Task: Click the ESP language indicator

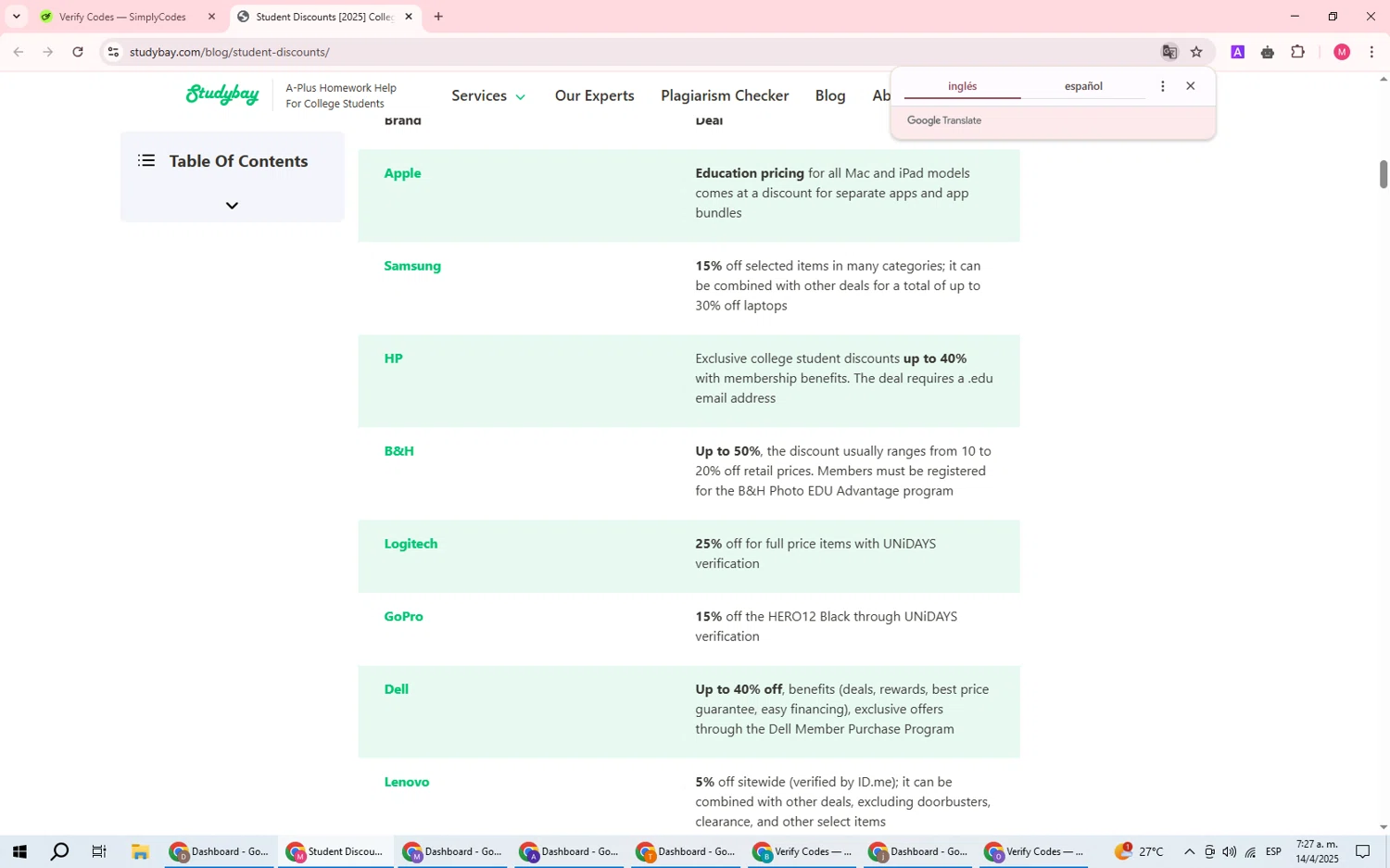Action: coord(1274,851)
